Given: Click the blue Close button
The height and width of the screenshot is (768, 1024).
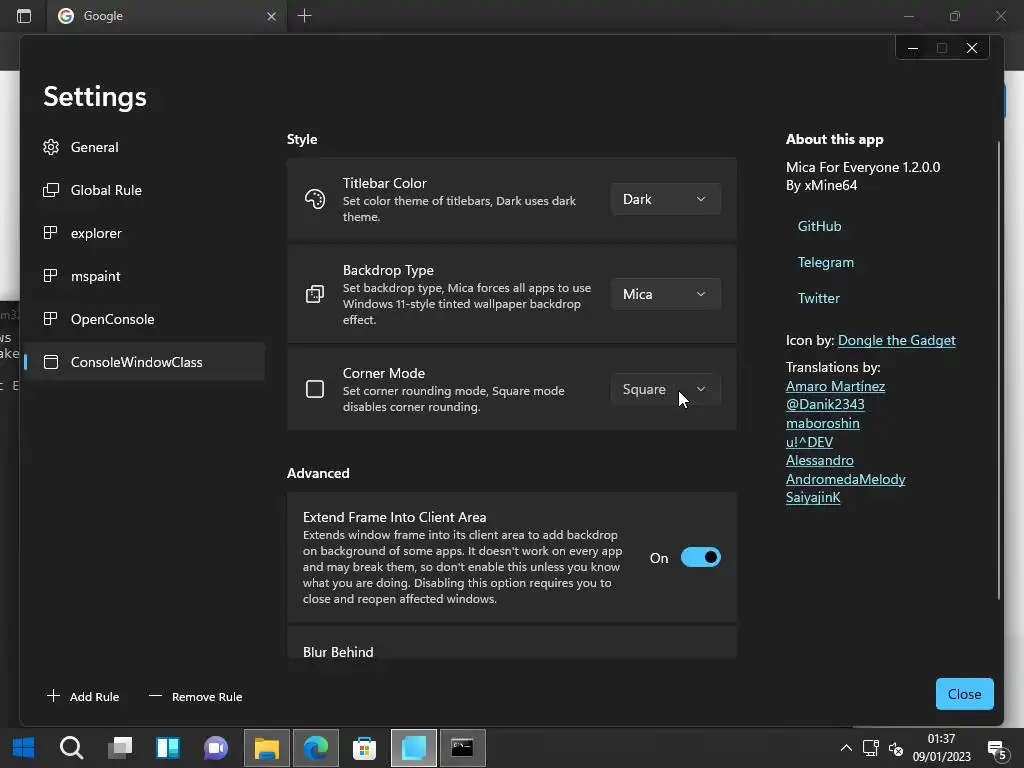Looking at the screenshot, I should tap(965, 694).
